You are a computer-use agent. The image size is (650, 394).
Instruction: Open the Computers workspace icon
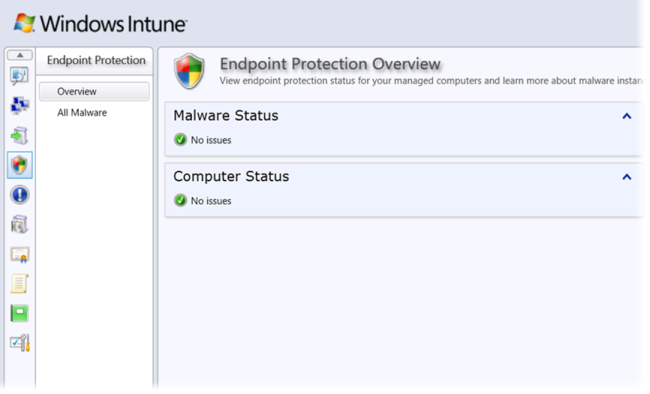tap(19, 106)
